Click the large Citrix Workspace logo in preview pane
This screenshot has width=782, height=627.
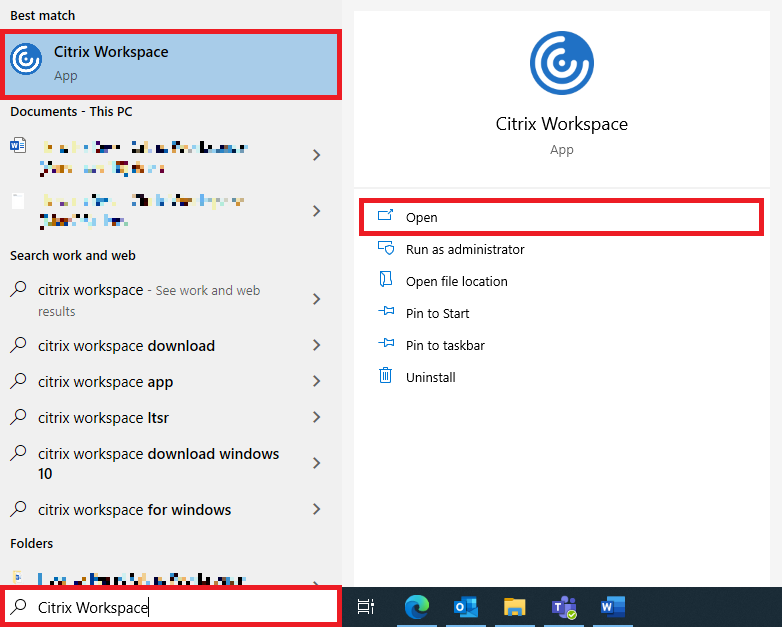tap(562, 63)
